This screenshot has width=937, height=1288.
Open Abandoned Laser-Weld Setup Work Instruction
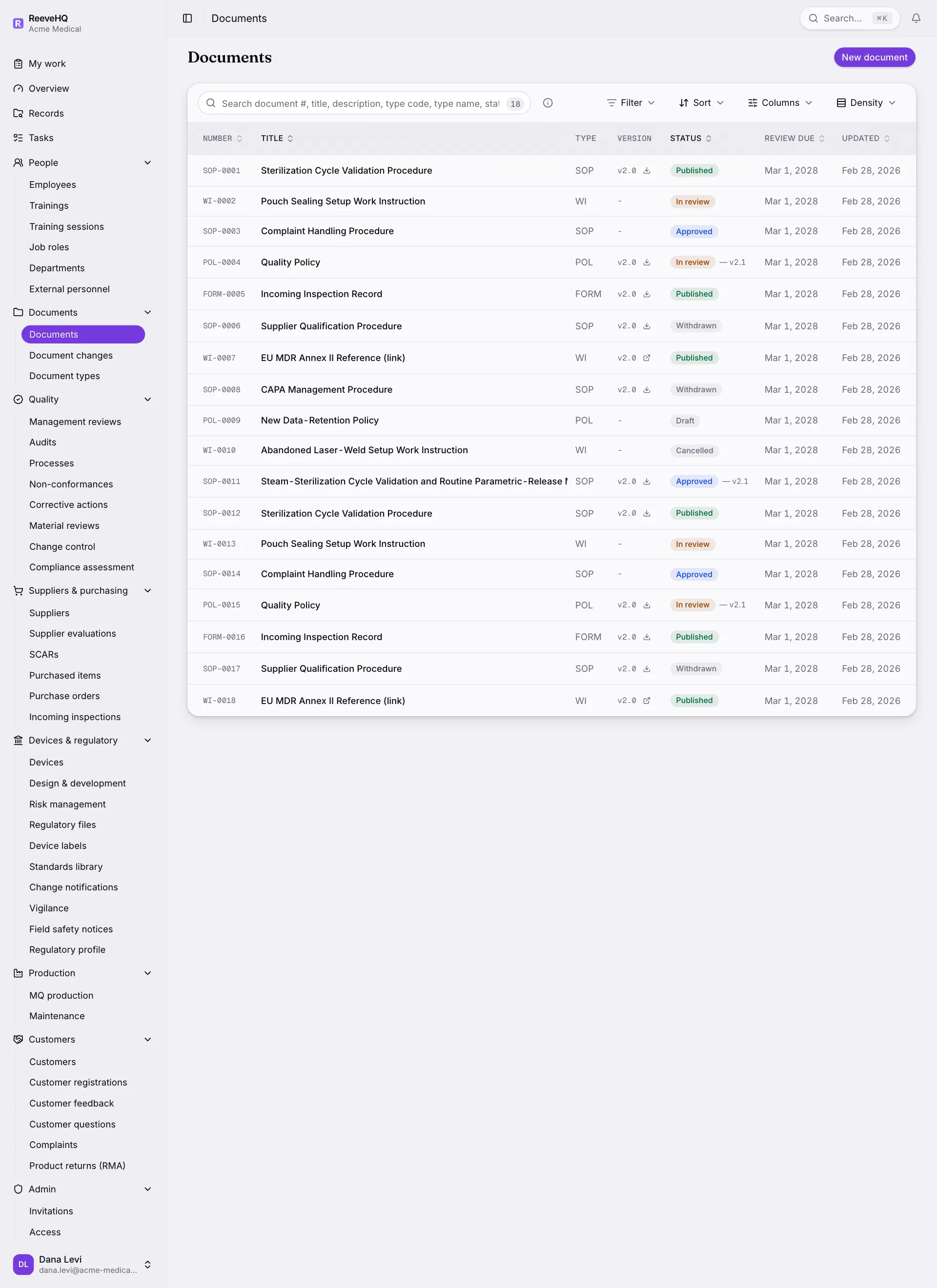click(x=364, y=450)
